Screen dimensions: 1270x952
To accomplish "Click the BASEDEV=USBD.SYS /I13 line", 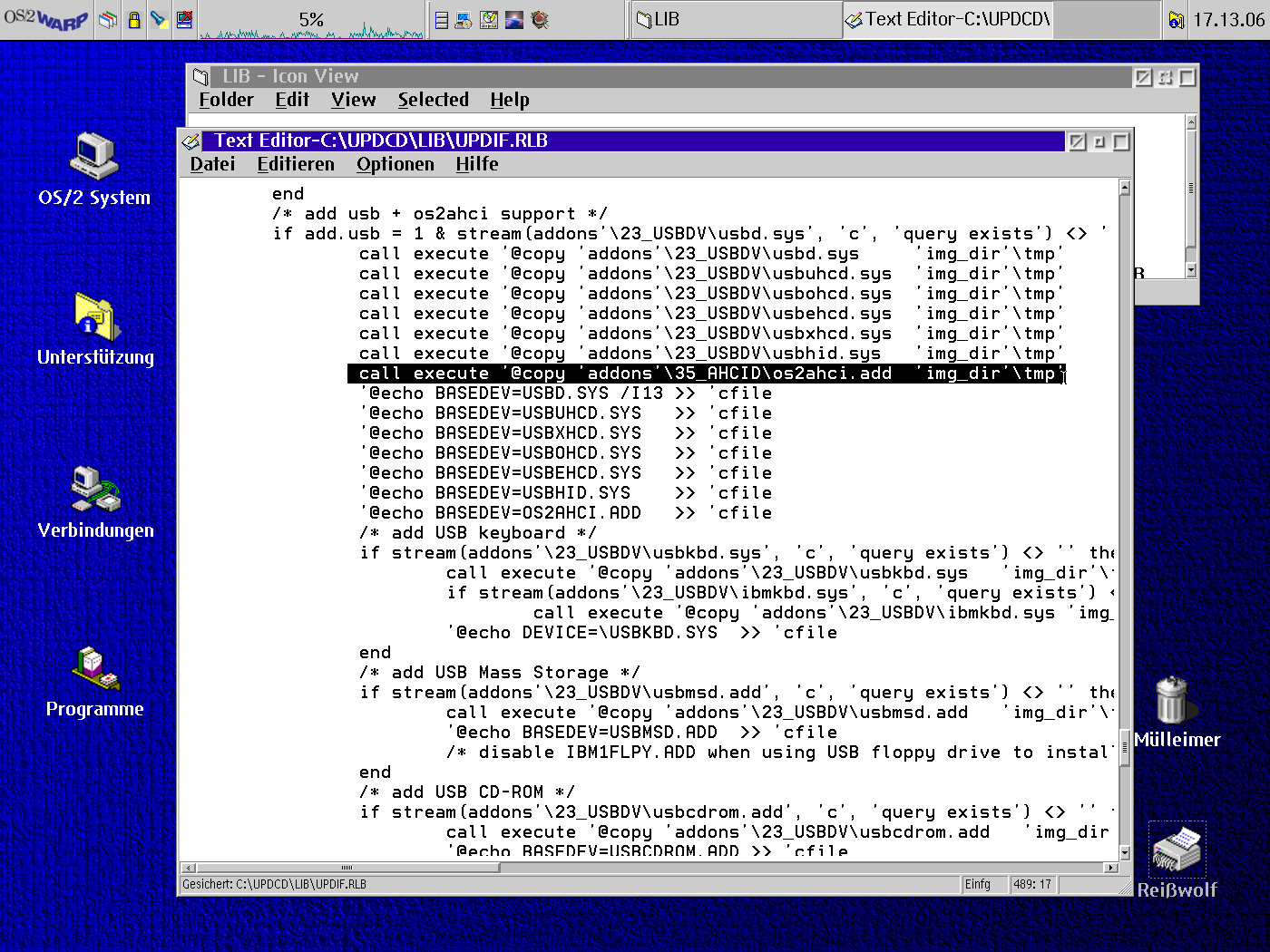I will coord(565,393).
